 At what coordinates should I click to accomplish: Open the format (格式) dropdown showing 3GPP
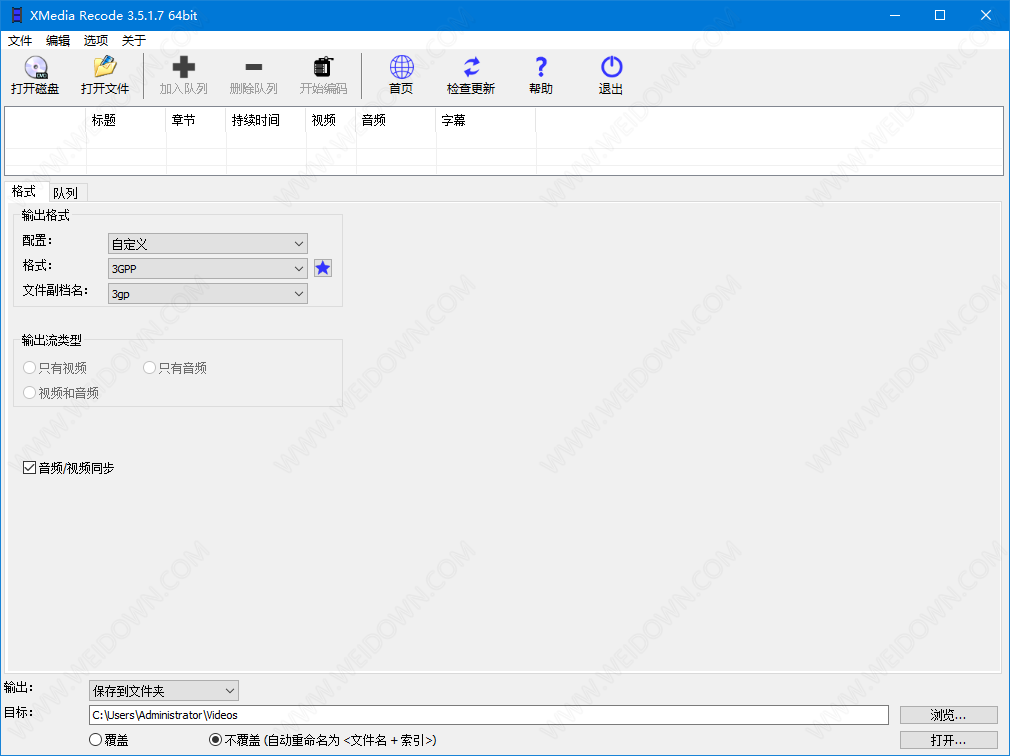(207, 269)
